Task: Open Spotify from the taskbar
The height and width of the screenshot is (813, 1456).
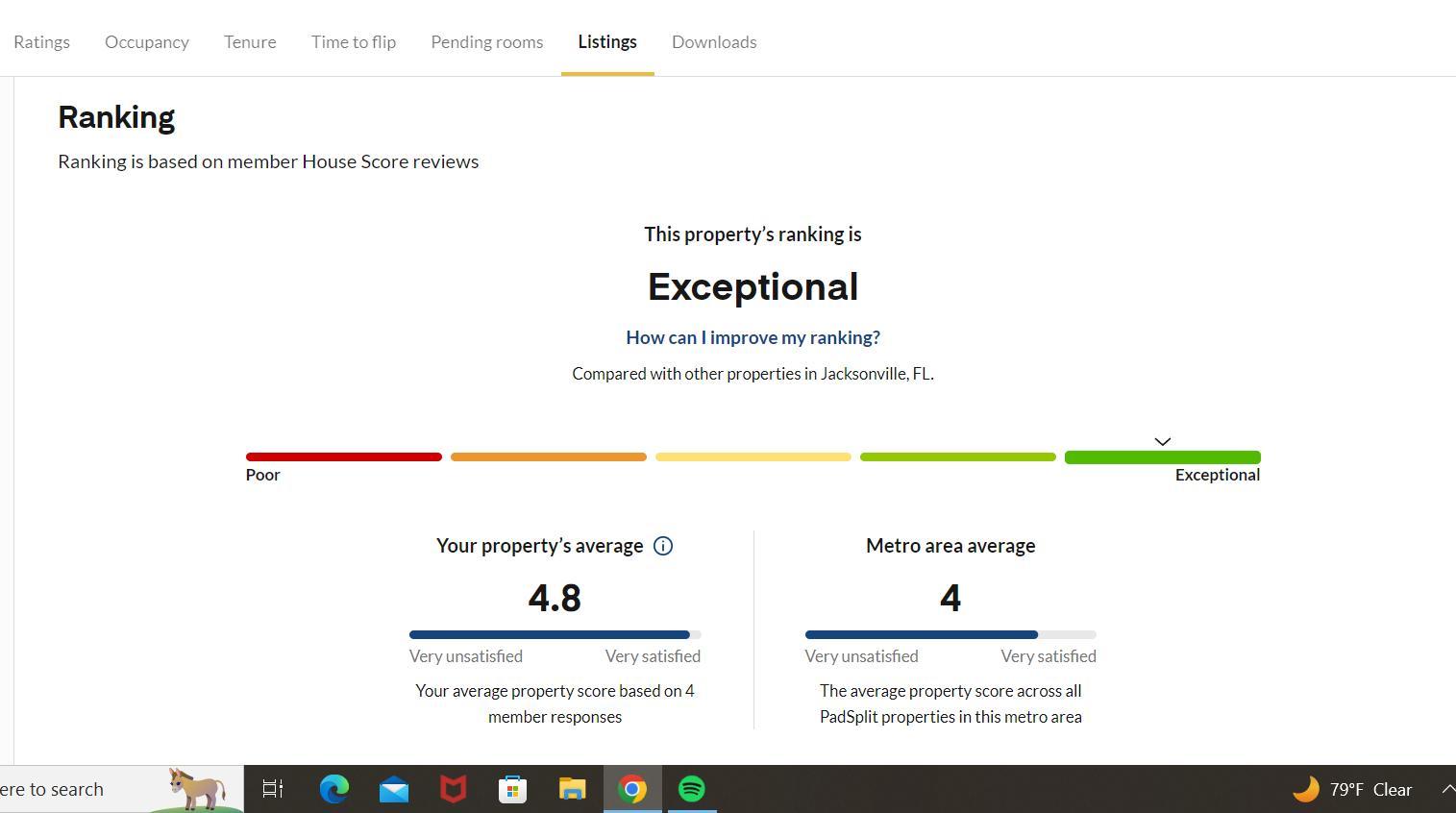Action: coord(692,789)
